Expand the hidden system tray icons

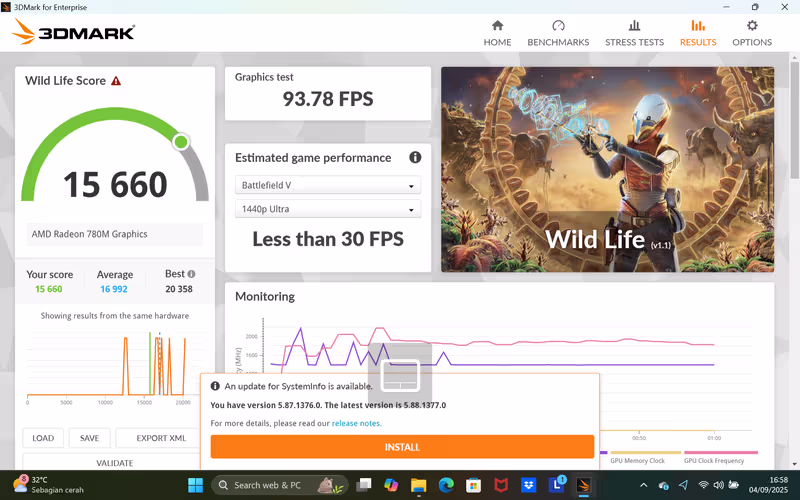click(643, 485)
